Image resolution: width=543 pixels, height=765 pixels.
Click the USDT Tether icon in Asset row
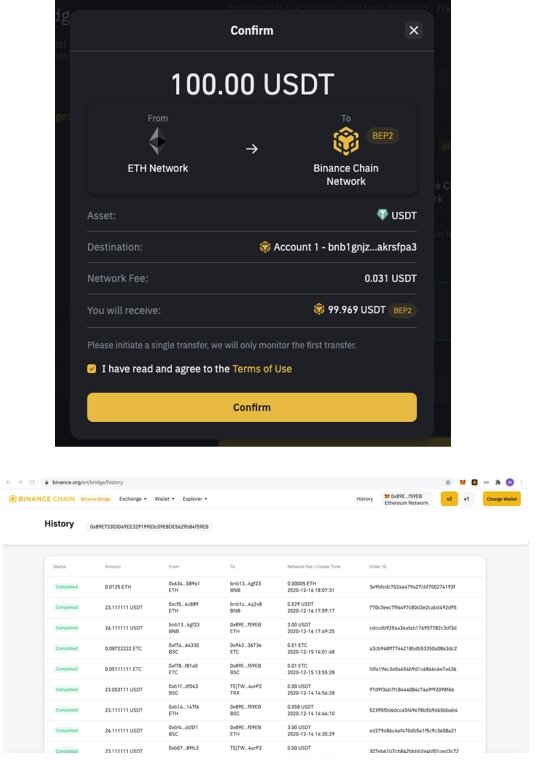click(382, 215)
